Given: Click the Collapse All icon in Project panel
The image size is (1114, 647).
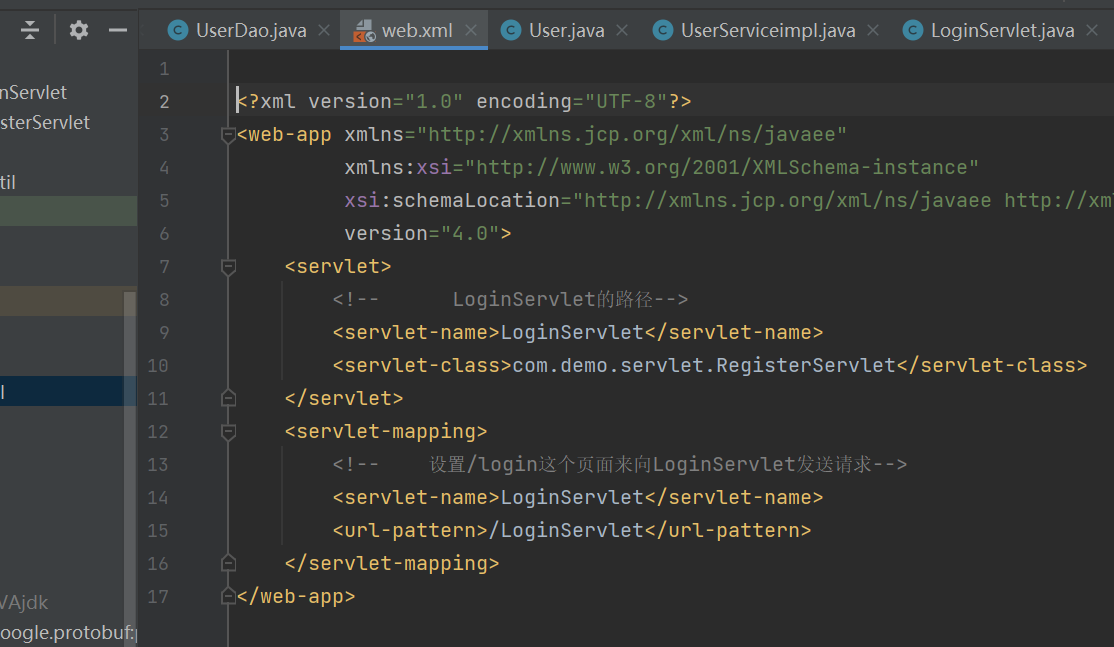Looking at the screenshot, I should pyautogui.click(x=30, y=30).
